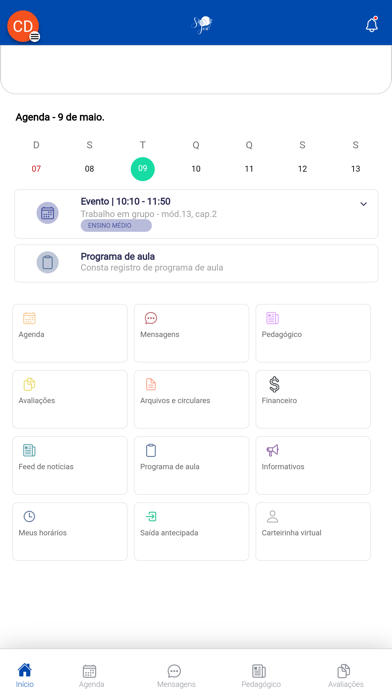This screenshot has width=392, height=696.
Task: Select day 07 in week strip
Action: pyautogui.click(x=36, y=169)
